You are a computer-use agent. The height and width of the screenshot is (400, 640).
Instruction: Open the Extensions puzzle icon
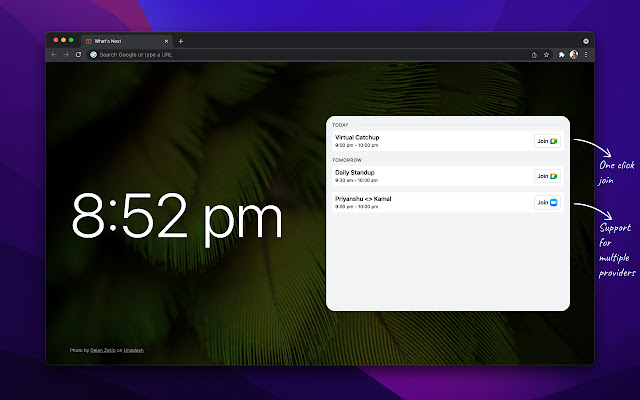pos(562,54)
